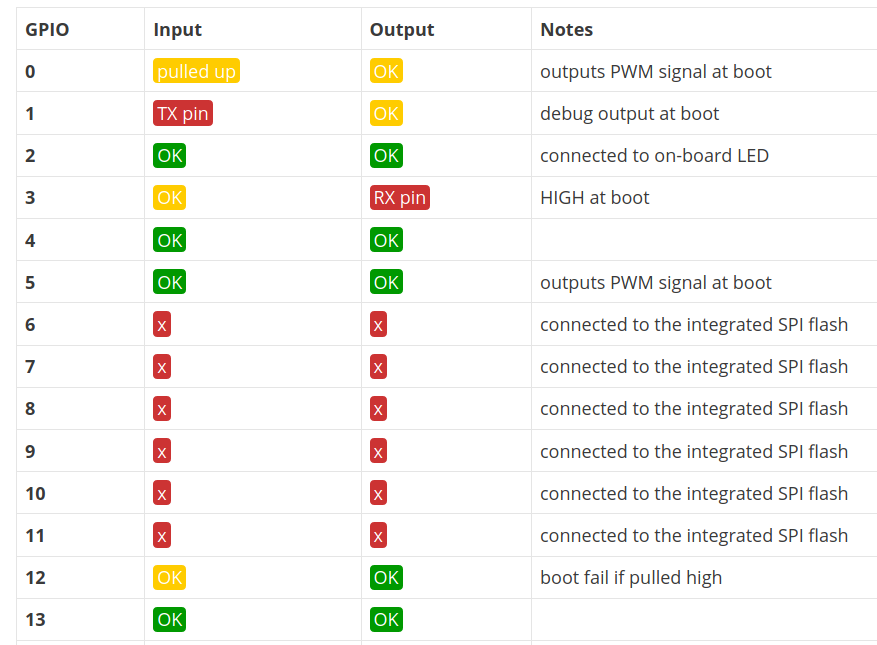This screenshot has height=645, width=877.
Task: Select green OK input badge for GPIO 4
Action: point(170,240)
